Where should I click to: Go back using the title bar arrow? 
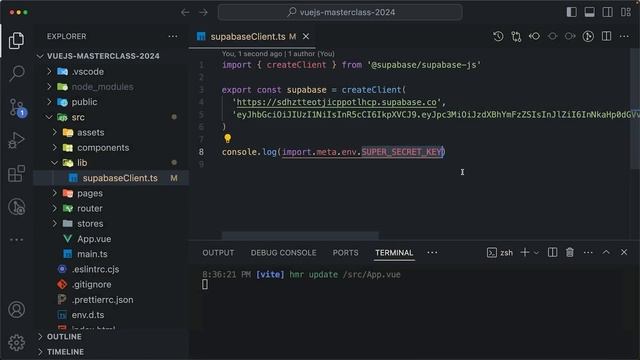coord(185,12)
